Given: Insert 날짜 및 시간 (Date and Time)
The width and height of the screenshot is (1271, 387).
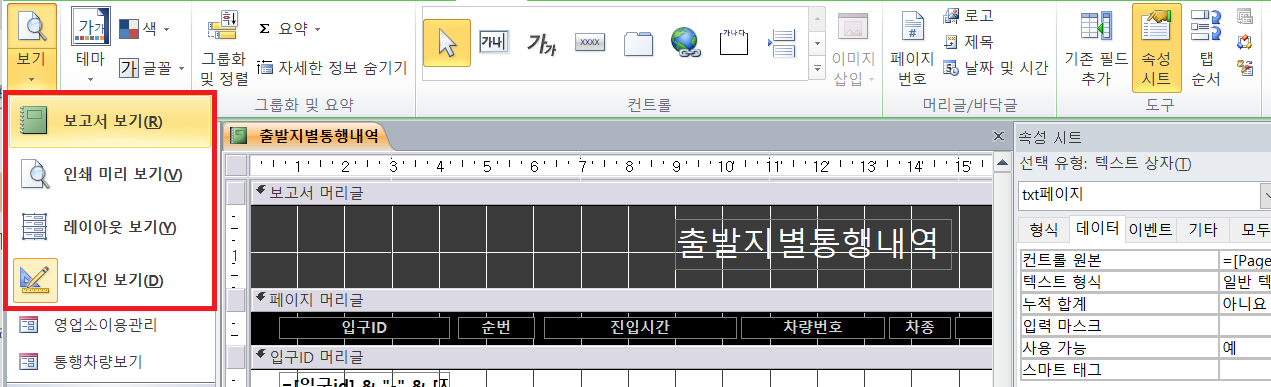Looking at the screenshot, I should 996,68.
